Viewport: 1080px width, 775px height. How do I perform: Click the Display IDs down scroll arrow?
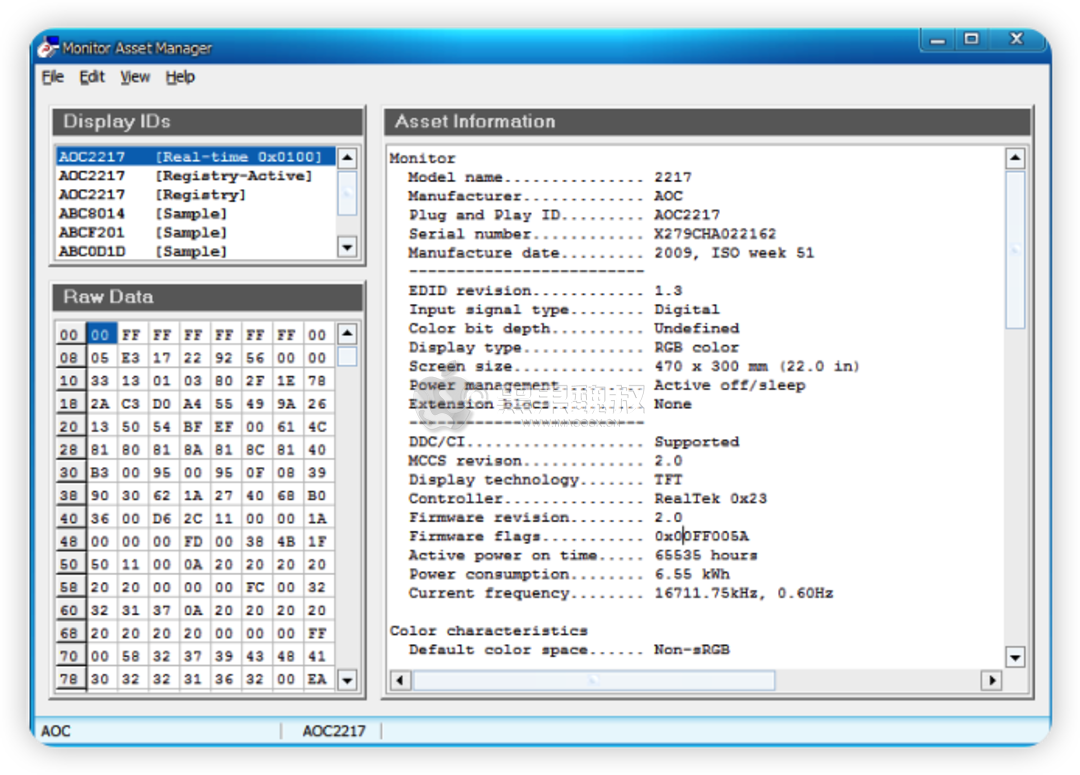pos(346,246)
